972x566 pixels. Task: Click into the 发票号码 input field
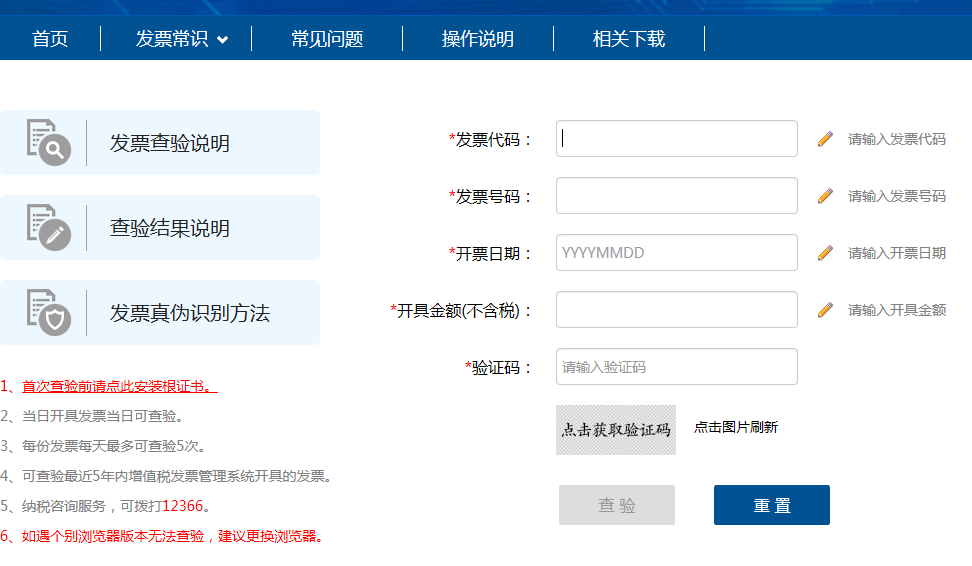(677, 196)
